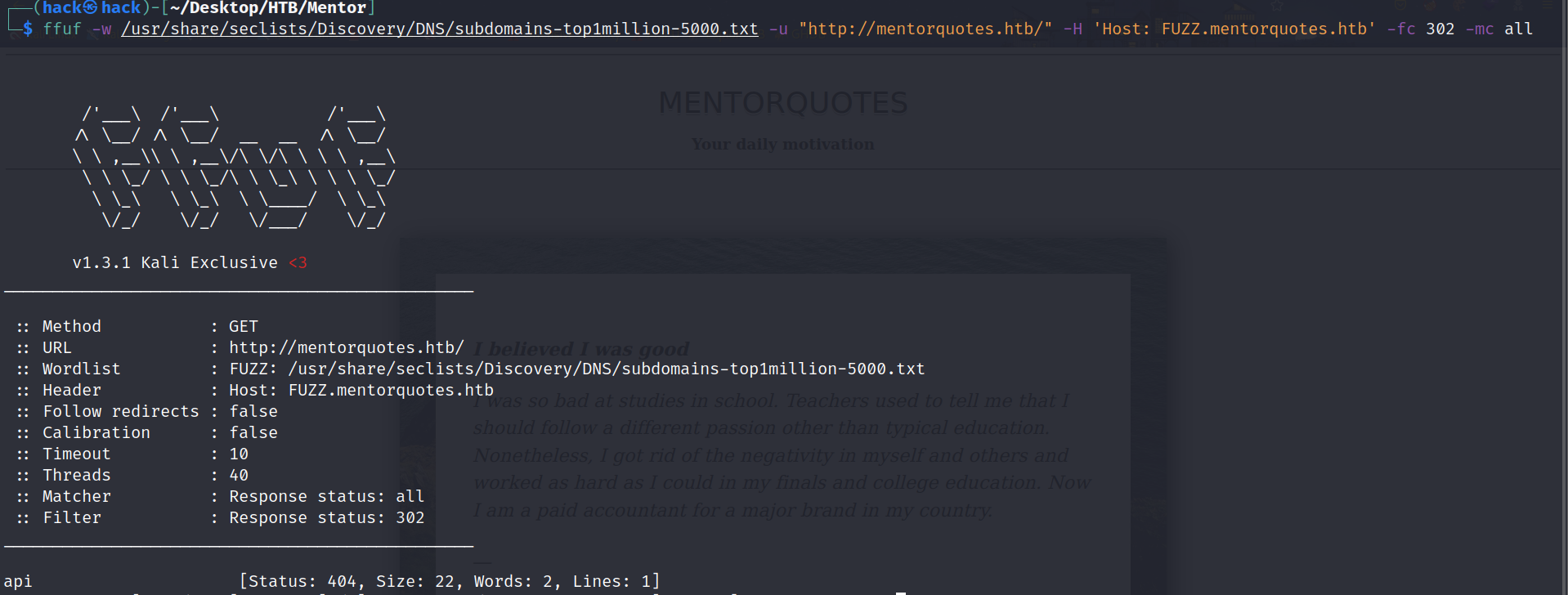Click the ffuf ASCII art banner
1568x595 pixels.
click(x=234, y=167)
